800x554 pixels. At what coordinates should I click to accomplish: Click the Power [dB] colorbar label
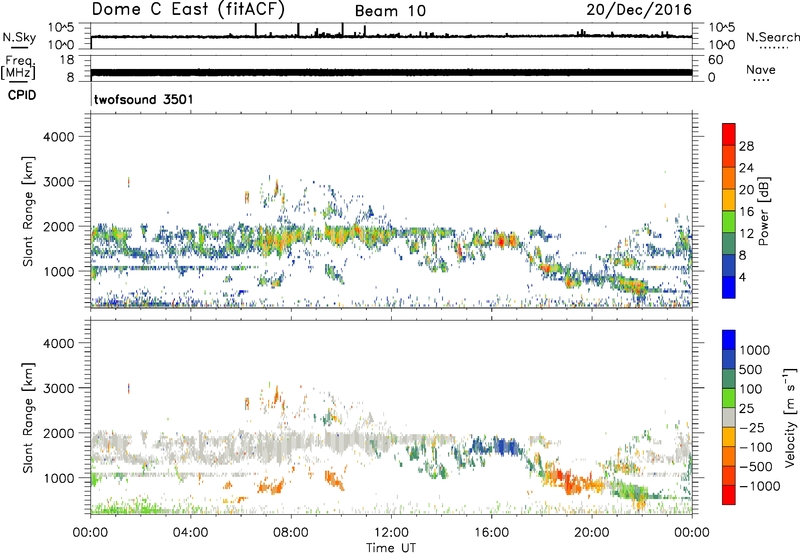(763, 211)
